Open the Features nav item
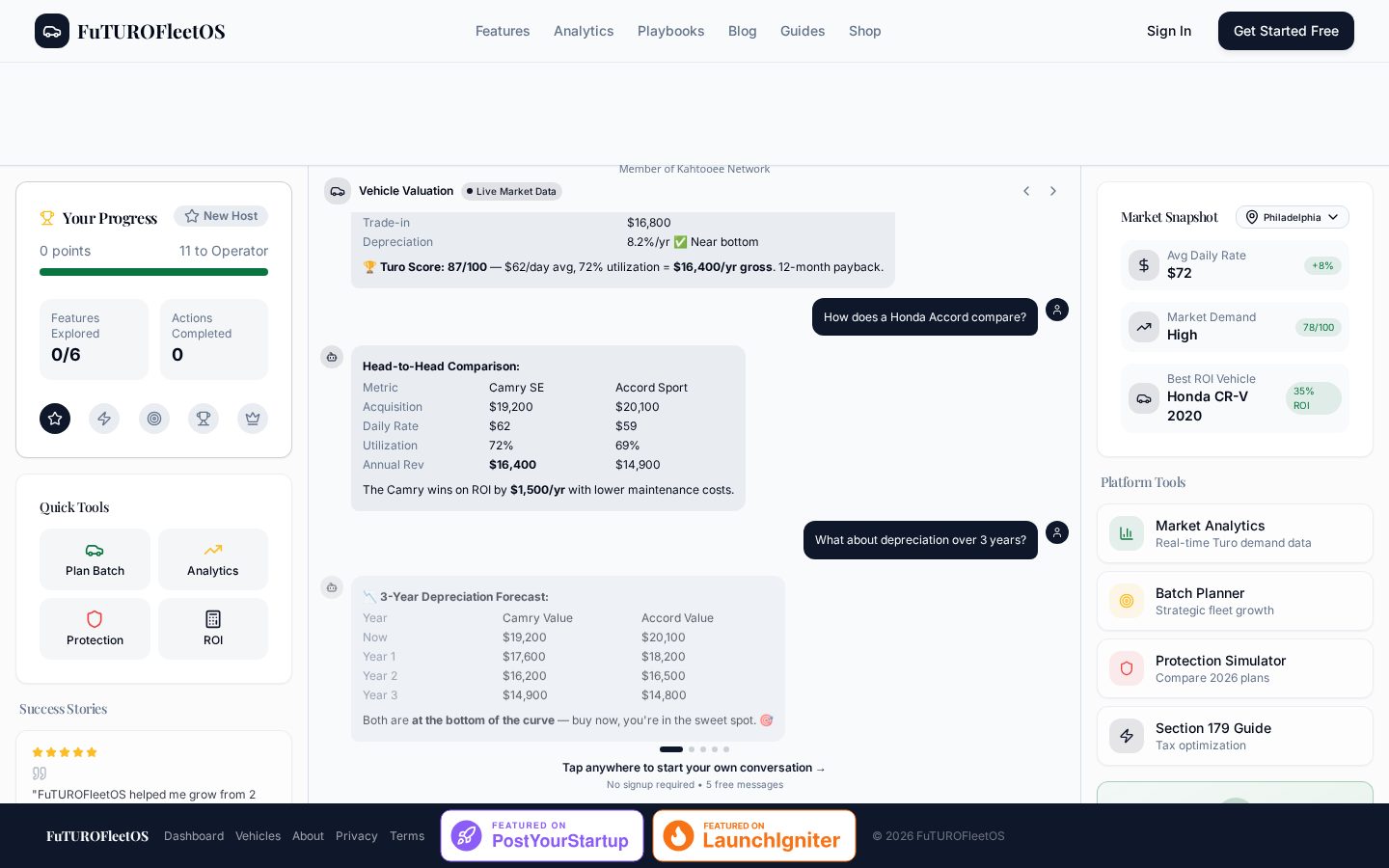Screen dimensions: 1389x868 pyautogui.click(x=503, y=31)
